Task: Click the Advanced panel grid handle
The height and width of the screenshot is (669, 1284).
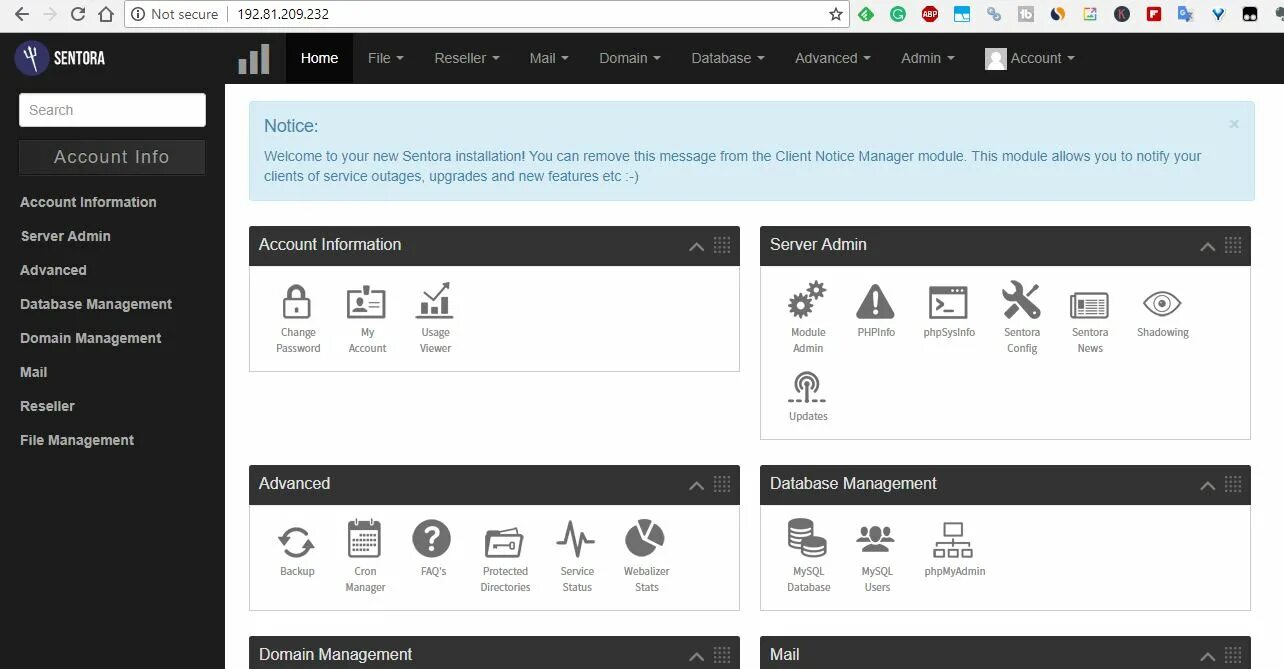Action: coord(722,484)
